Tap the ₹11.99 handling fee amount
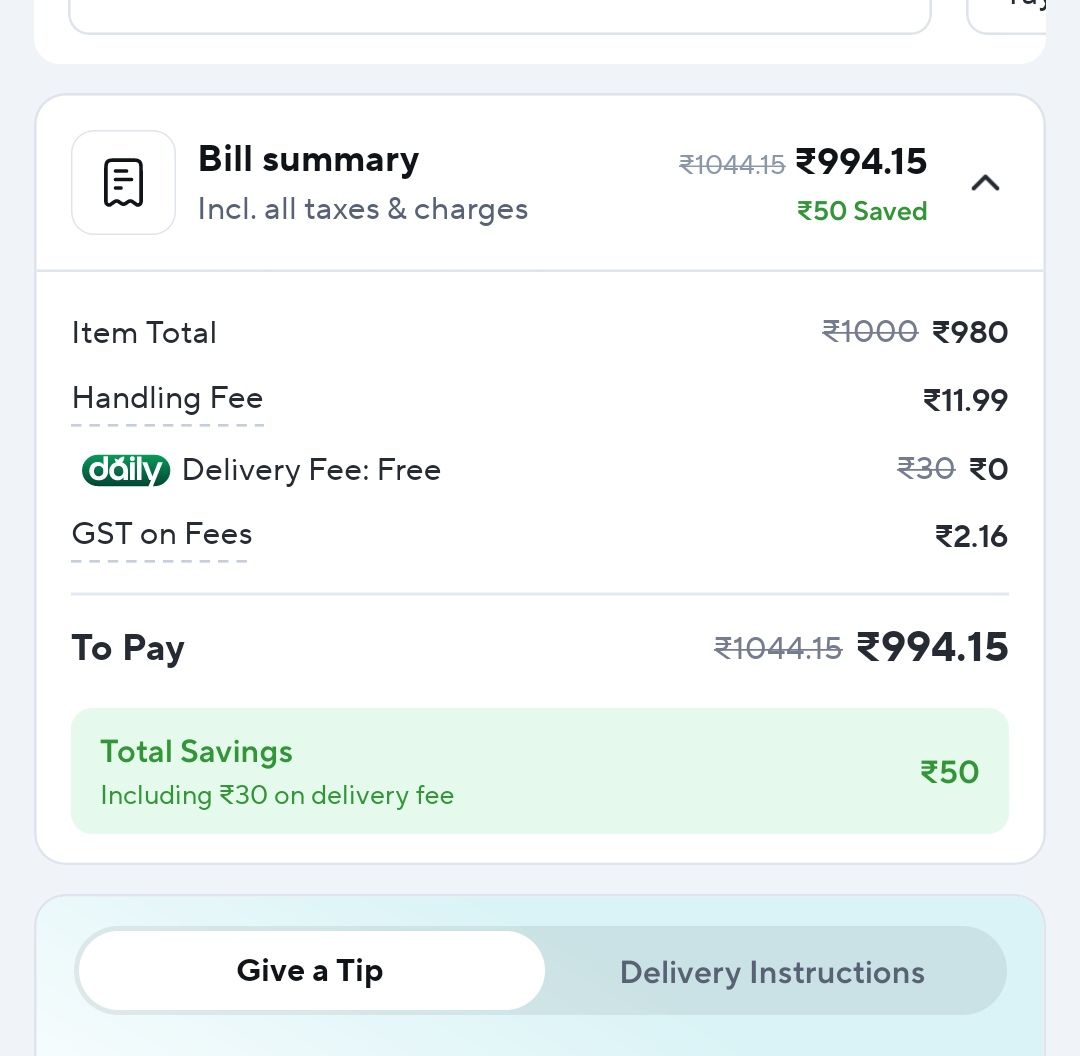The height and width of the screenshot is (1056, 1080). (x=965, y=401)
